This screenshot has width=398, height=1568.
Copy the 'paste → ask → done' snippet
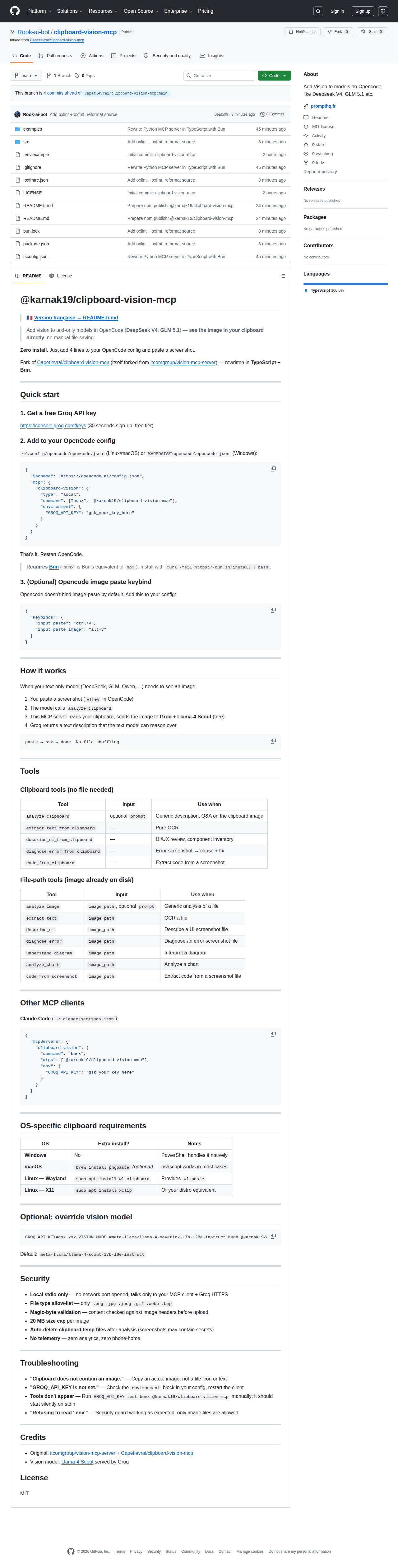click(x=273, y=741)
